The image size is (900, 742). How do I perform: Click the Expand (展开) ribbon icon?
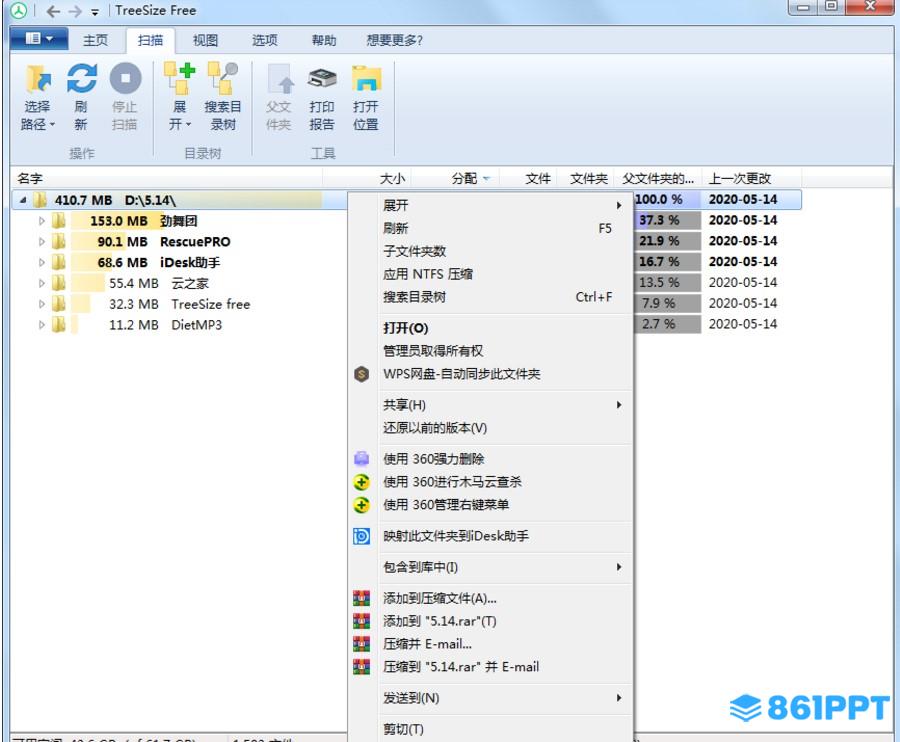pos(180,78)
